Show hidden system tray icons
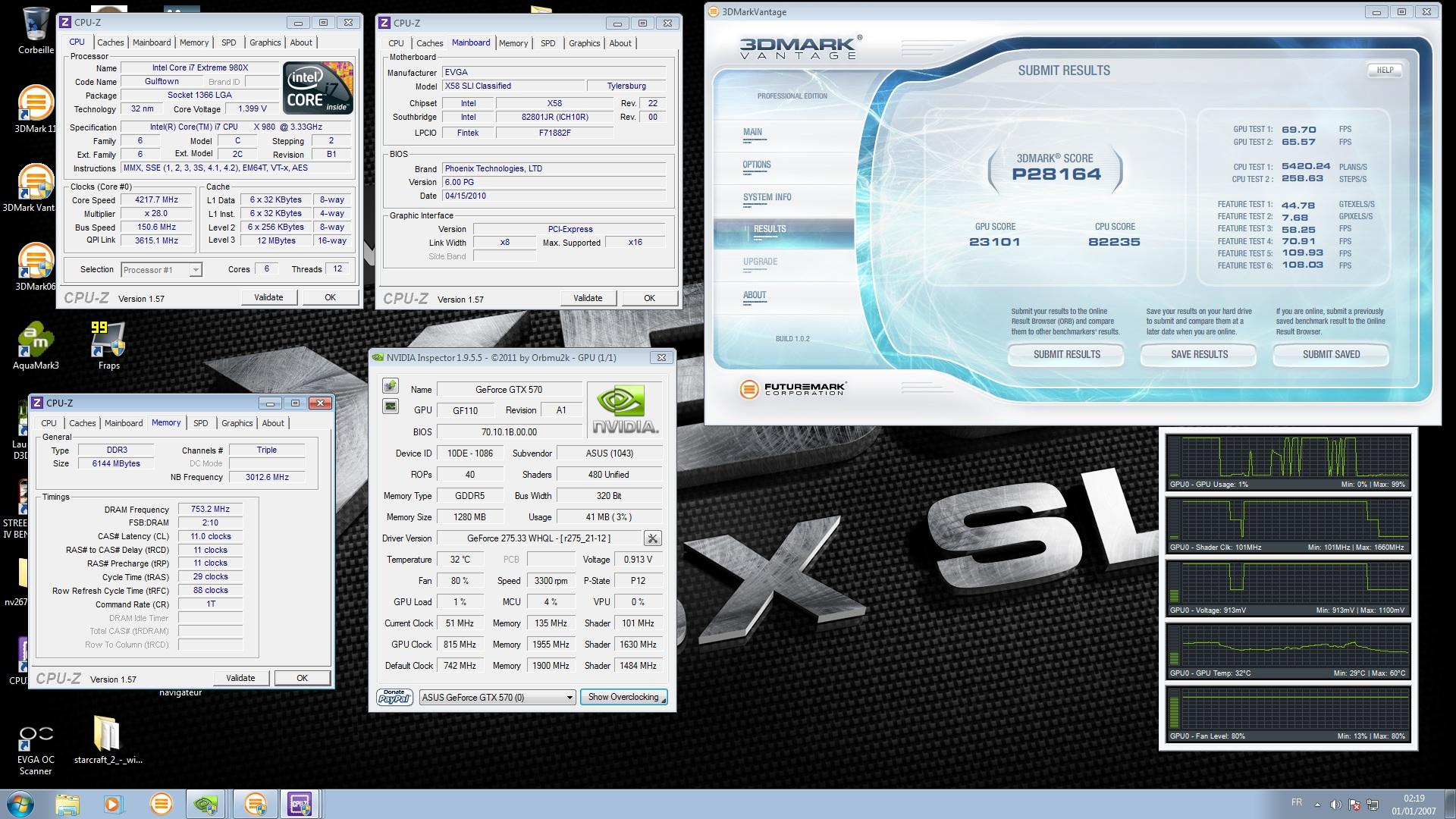This screenshot has height=819, width=1456. click(1317, 804)
